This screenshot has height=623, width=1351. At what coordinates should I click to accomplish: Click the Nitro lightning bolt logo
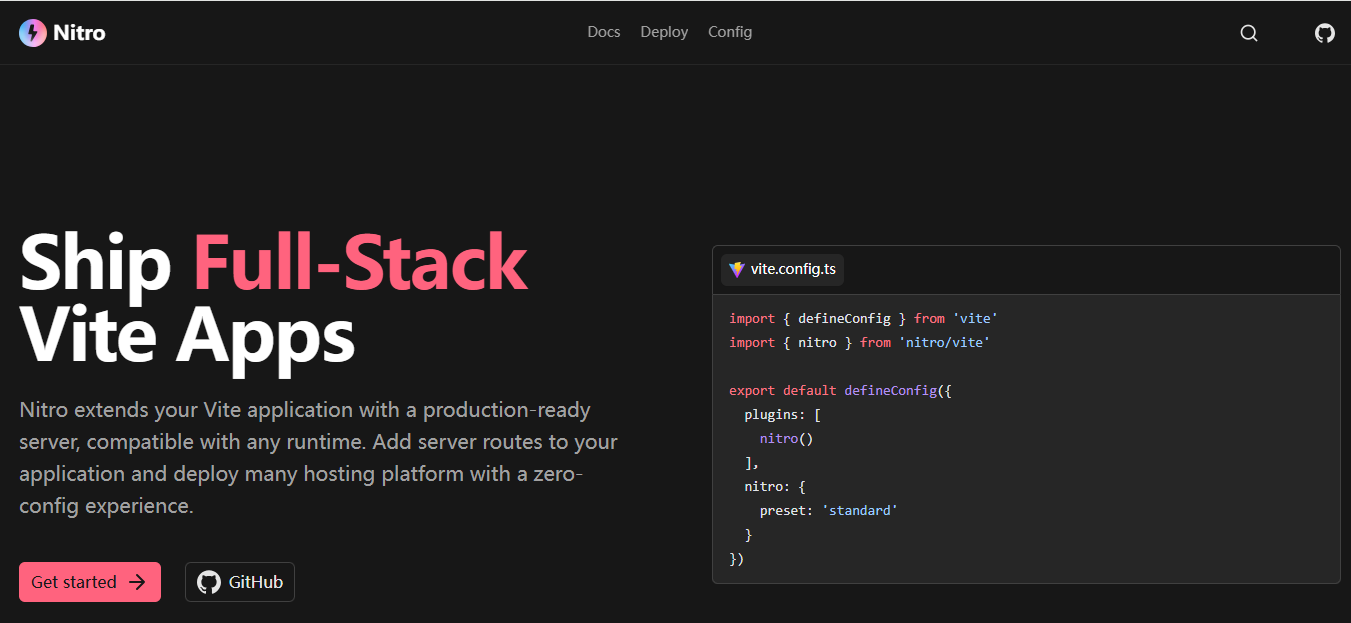(33, 33)
